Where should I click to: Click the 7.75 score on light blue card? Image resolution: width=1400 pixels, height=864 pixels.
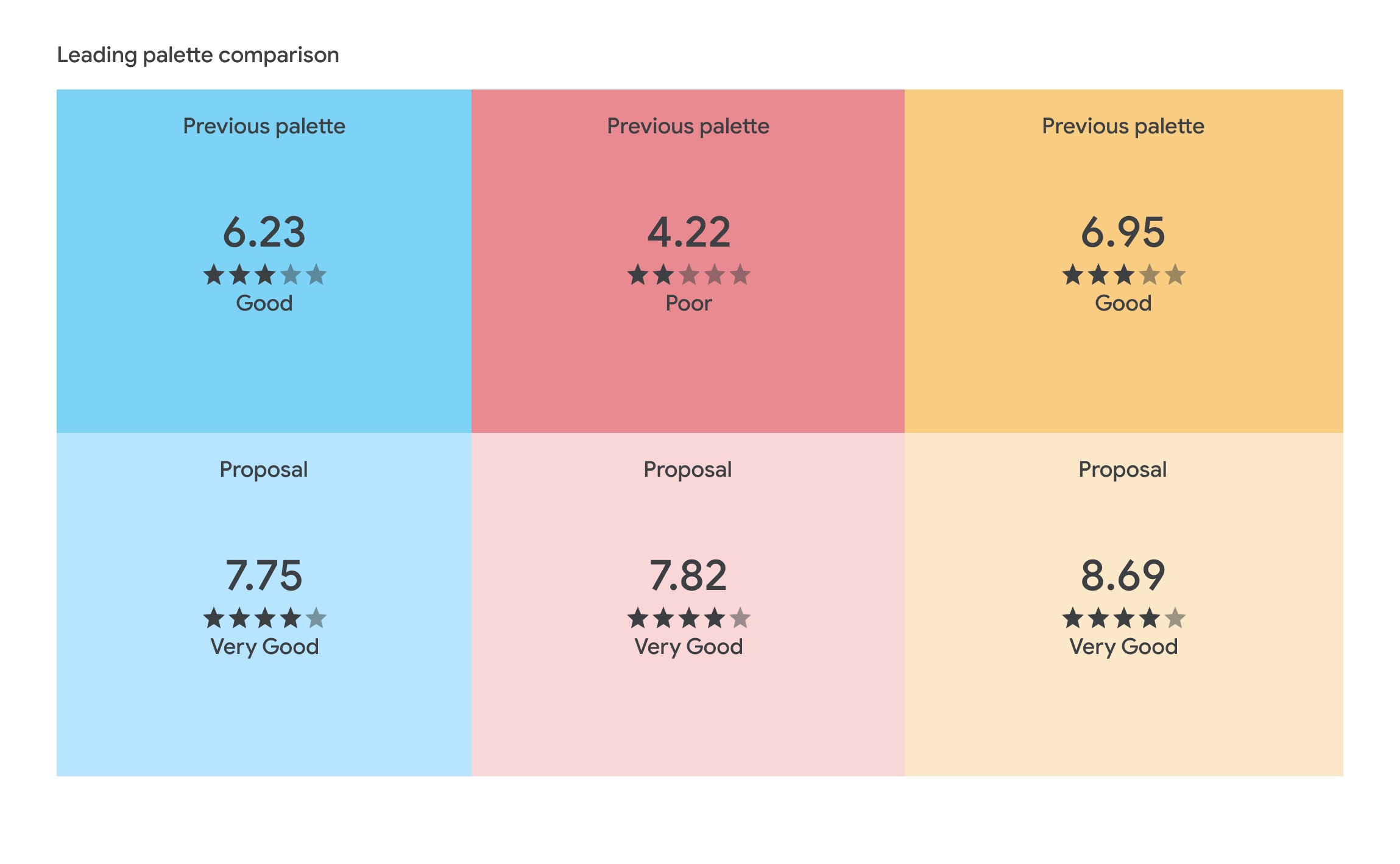tap(264, 576)
